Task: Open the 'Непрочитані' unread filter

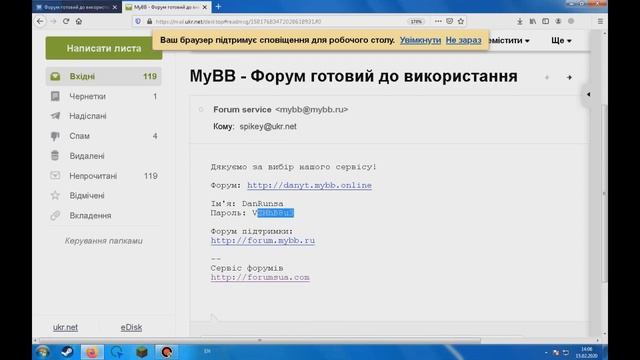Action: click(104, 176)
